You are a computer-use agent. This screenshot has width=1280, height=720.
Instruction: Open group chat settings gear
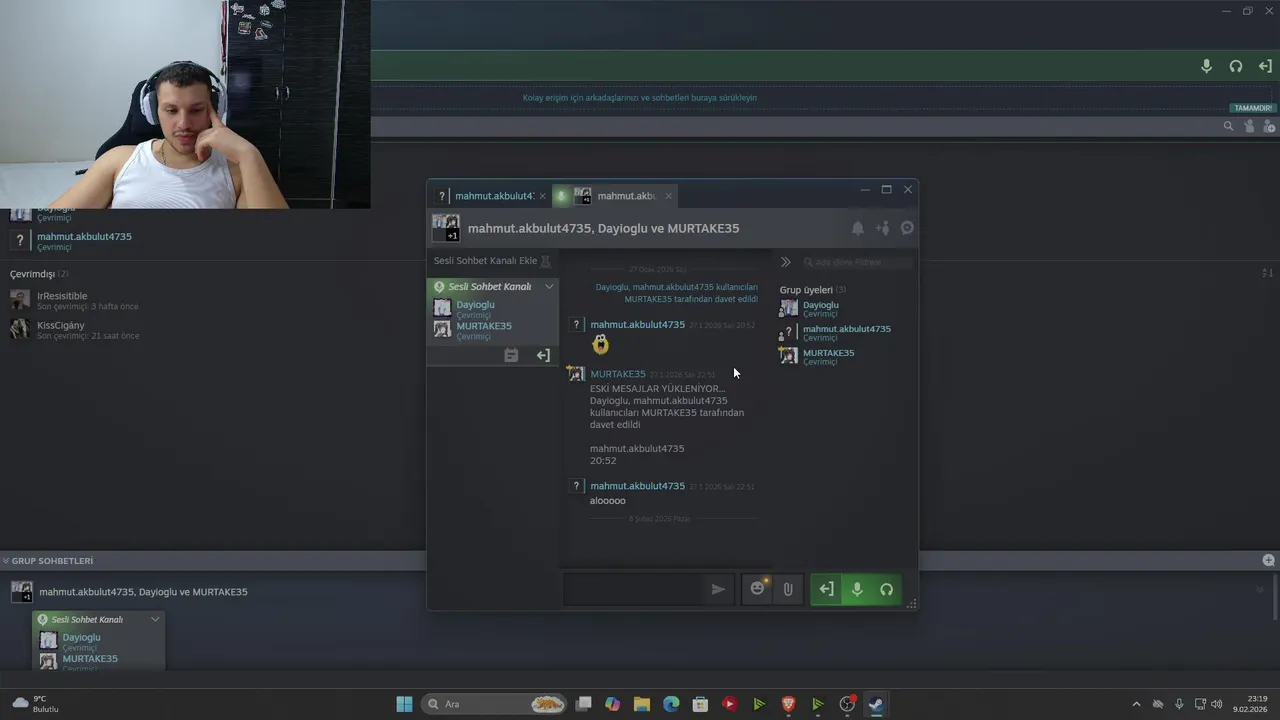click(907, 228)
